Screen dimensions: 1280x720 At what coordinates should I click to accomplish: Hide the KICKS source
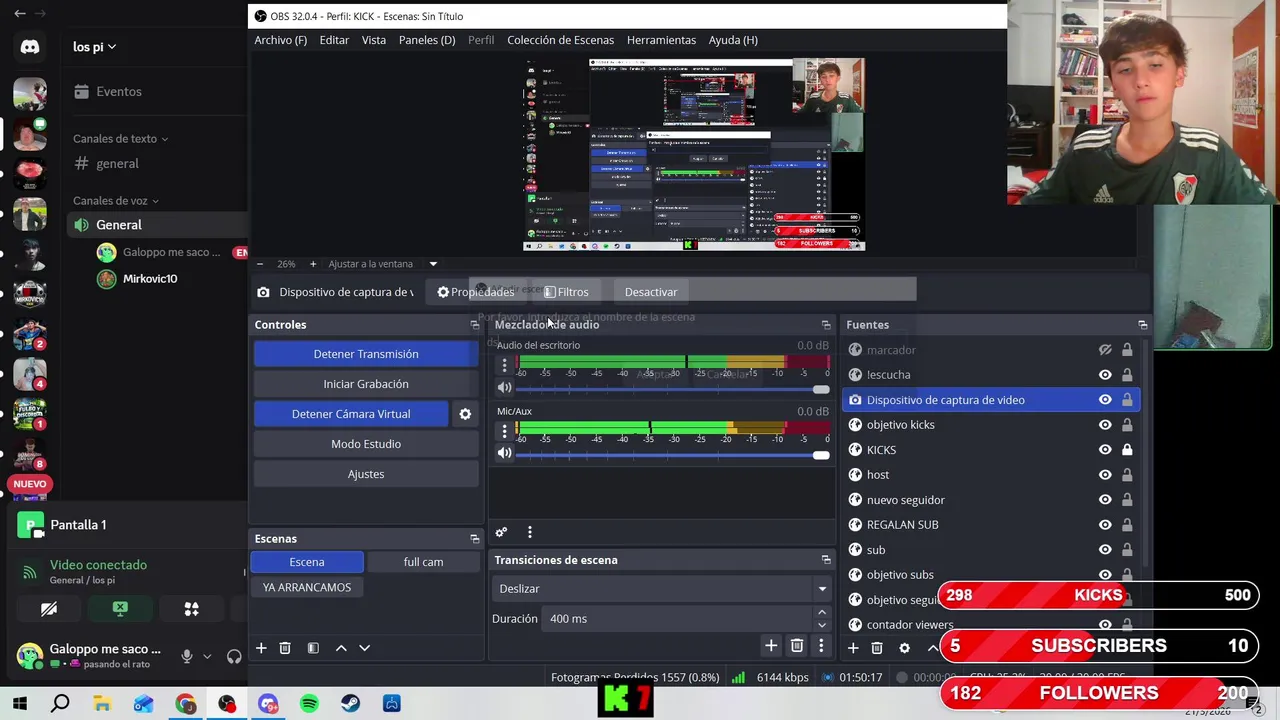1105,450
